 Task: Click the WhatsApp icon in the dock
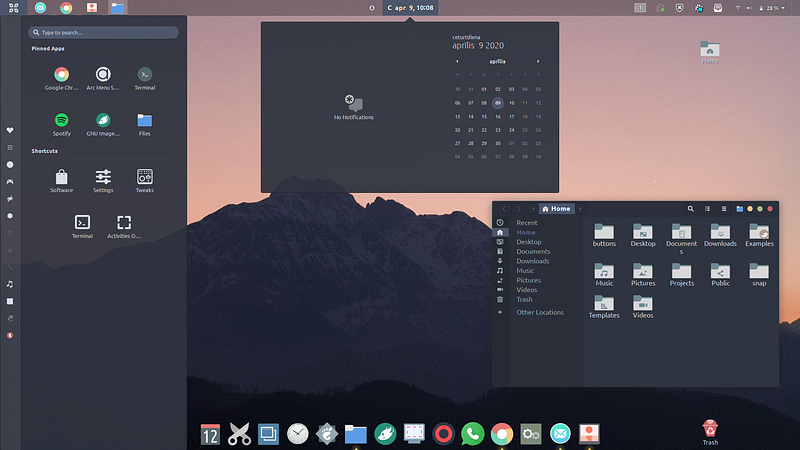click(x=473, y=434)
